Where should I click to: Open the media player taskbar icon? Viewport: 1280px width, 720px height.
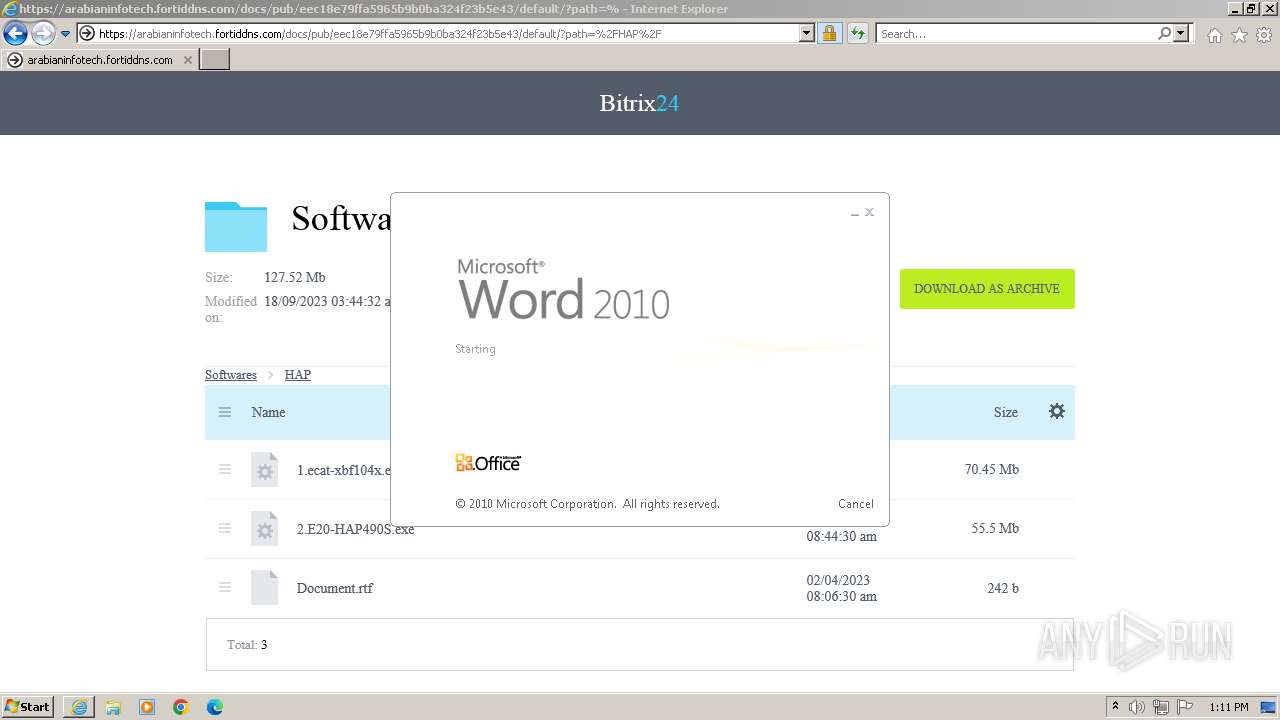(147, 707)
